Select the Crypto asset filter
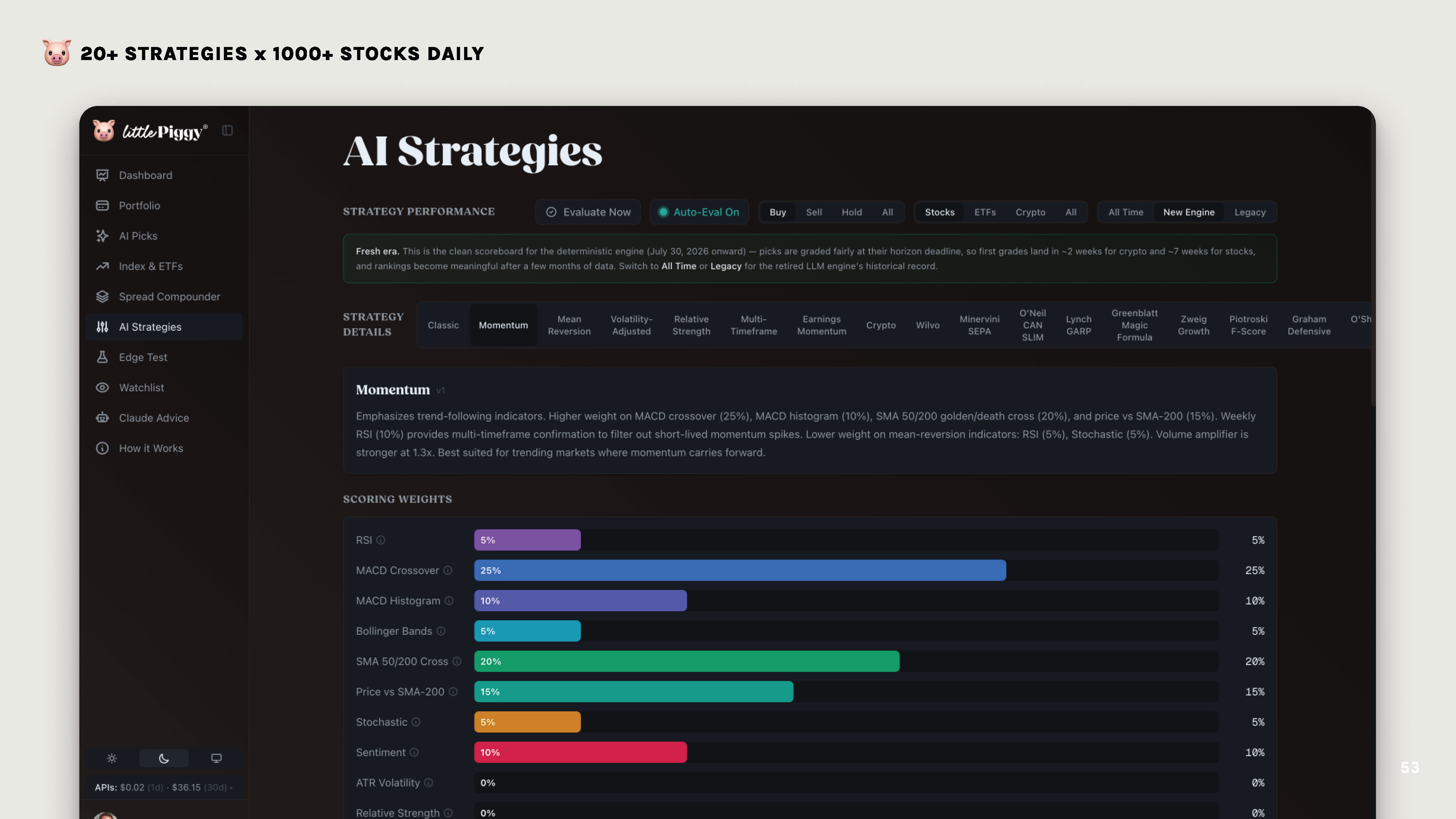 tap(1030, 212)
